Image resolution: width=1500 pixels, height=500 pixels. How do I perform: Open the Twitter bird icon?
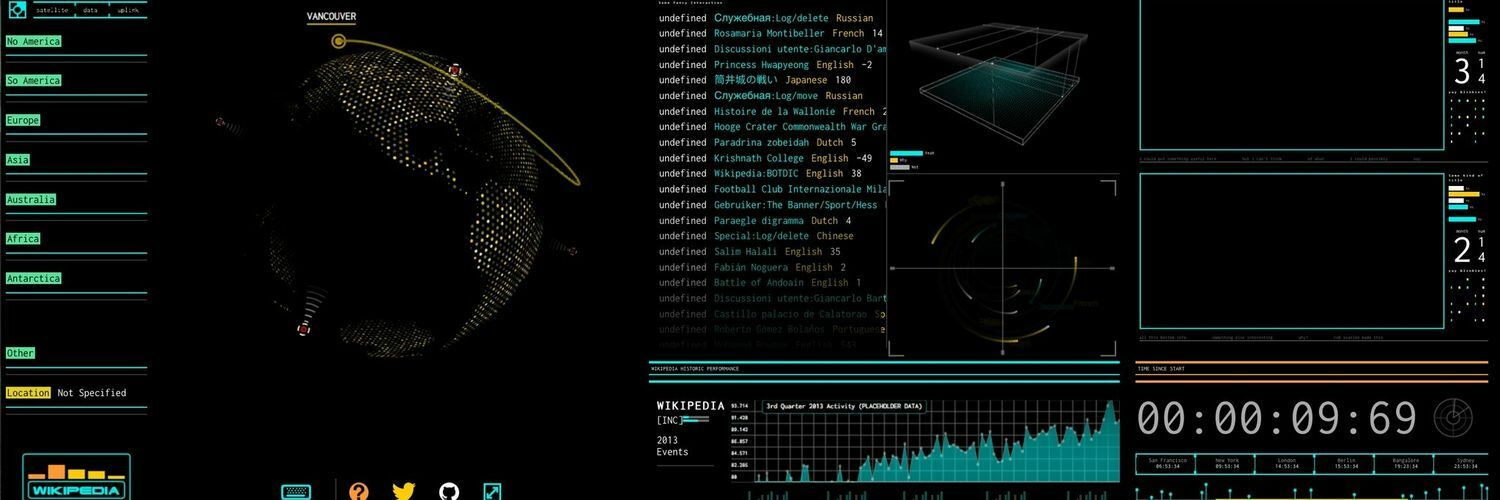point(403,491)
